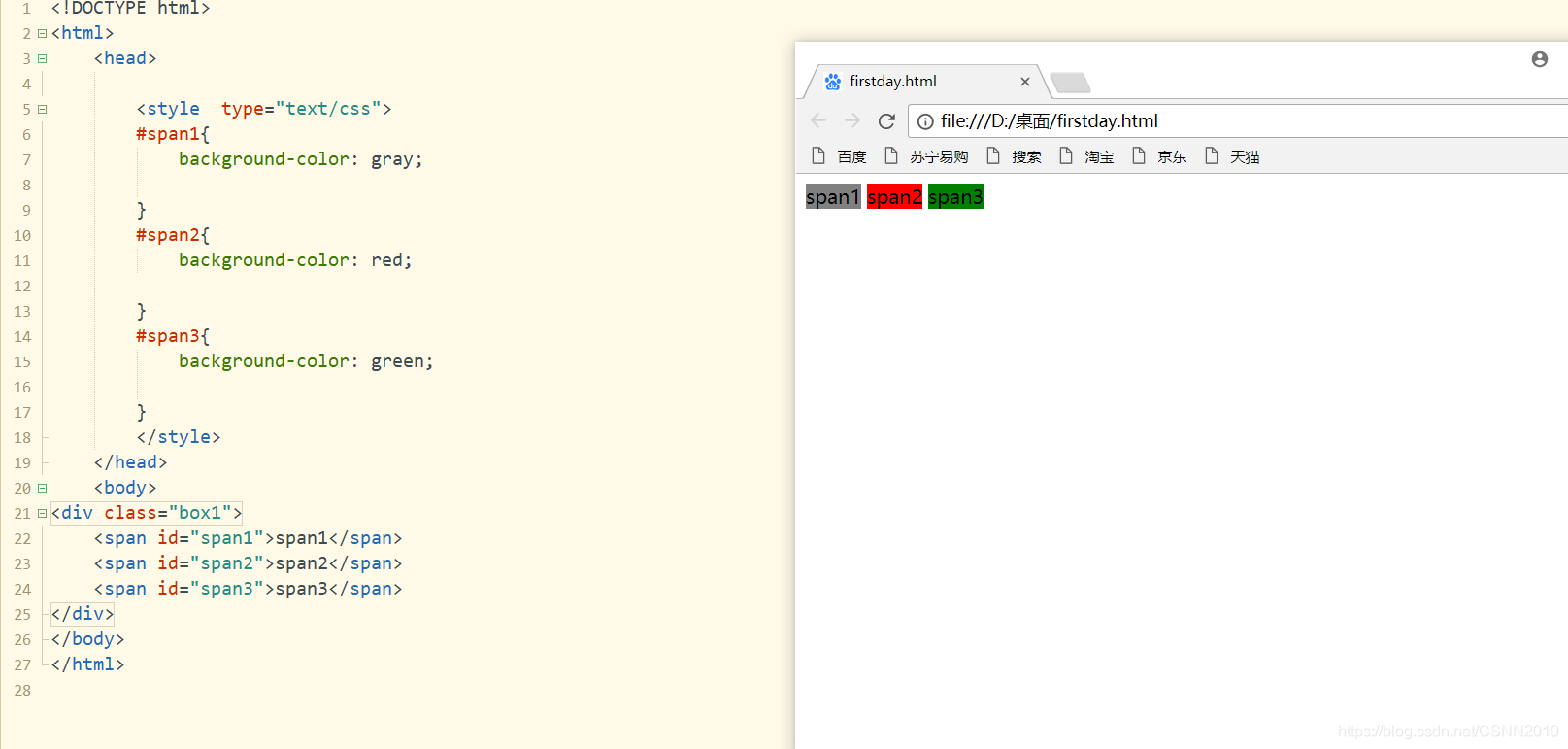
Task: Reload the firstday.html page
Action: (886, 120)
